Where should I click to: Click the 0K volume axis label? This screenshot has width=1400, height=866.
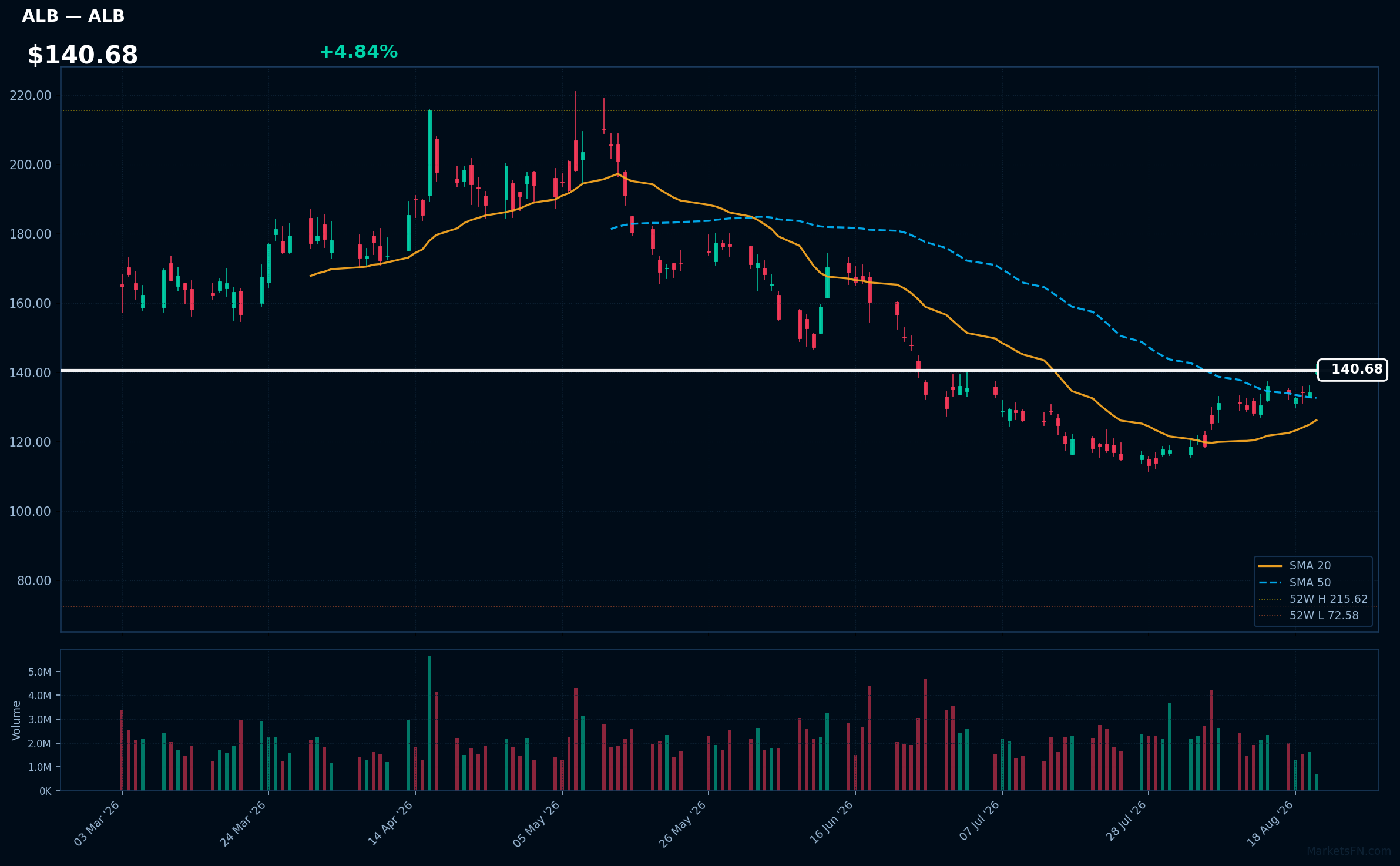[x=46, y=791]
